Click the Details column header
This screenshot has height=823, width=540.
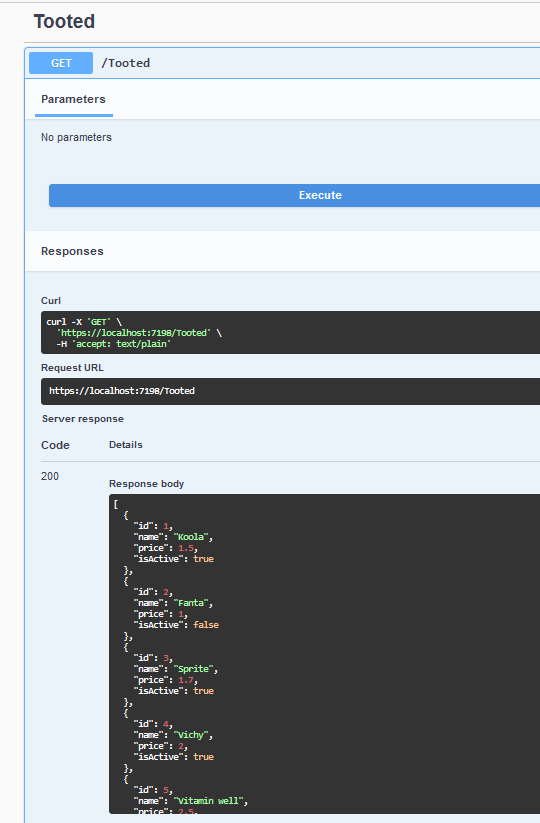click(x=126, y=445)
